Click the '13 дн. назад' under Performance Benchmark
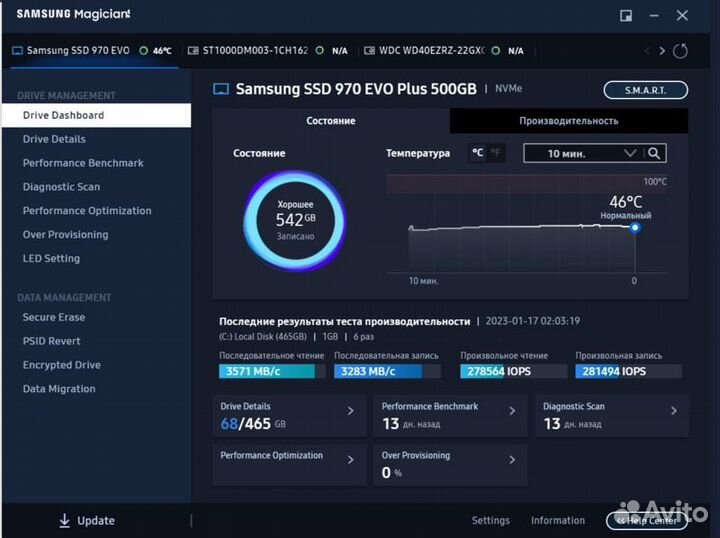The image size is (720, 538). [x=411, y=424]
